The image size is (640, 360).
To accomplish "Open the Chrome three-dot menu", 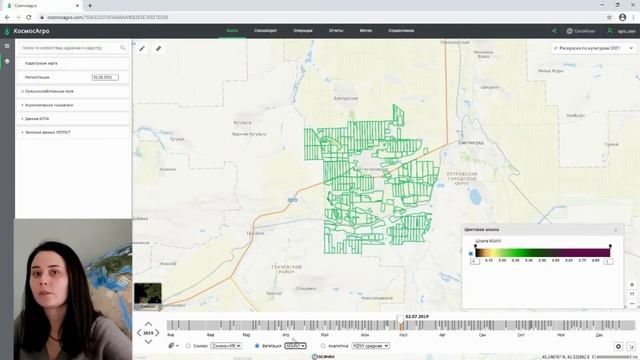I will pos(633,17).
